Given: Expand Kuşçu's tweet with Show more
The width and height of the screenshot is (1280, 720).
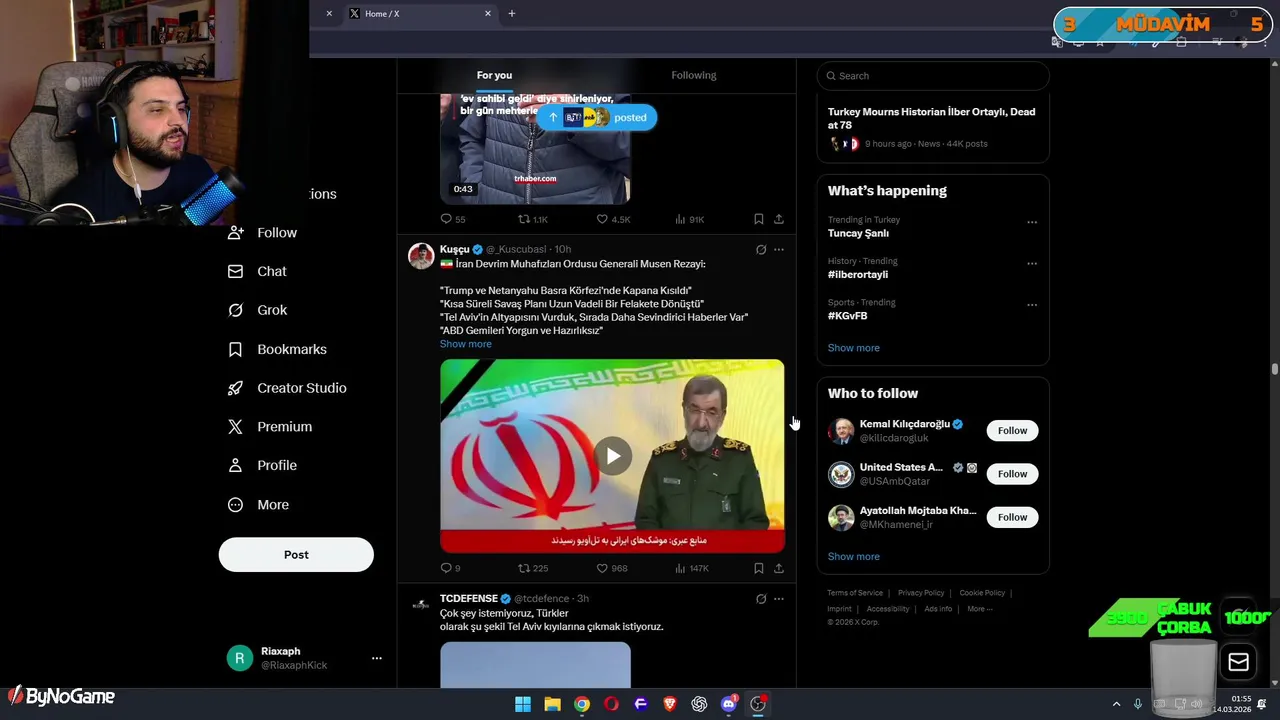Looking at the screenshot, I should click(x=465, y=344).
